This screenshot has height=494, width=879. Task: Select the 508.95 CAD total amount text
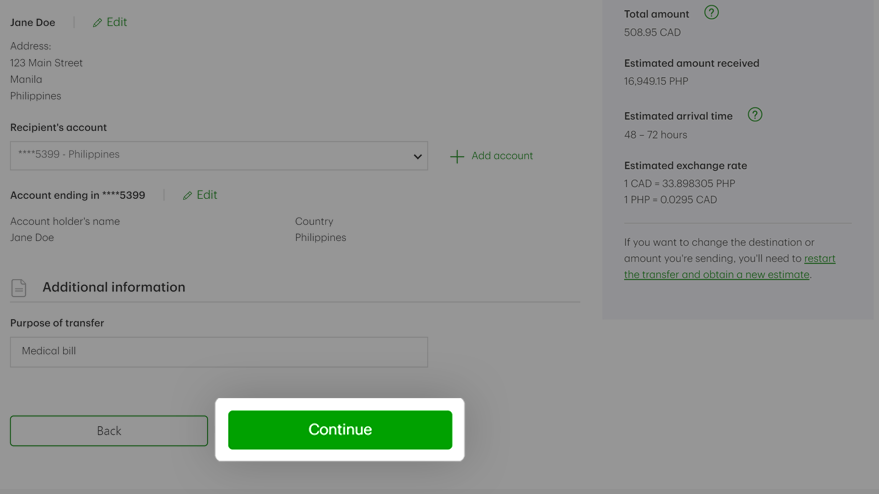click(x=653, y=33)
